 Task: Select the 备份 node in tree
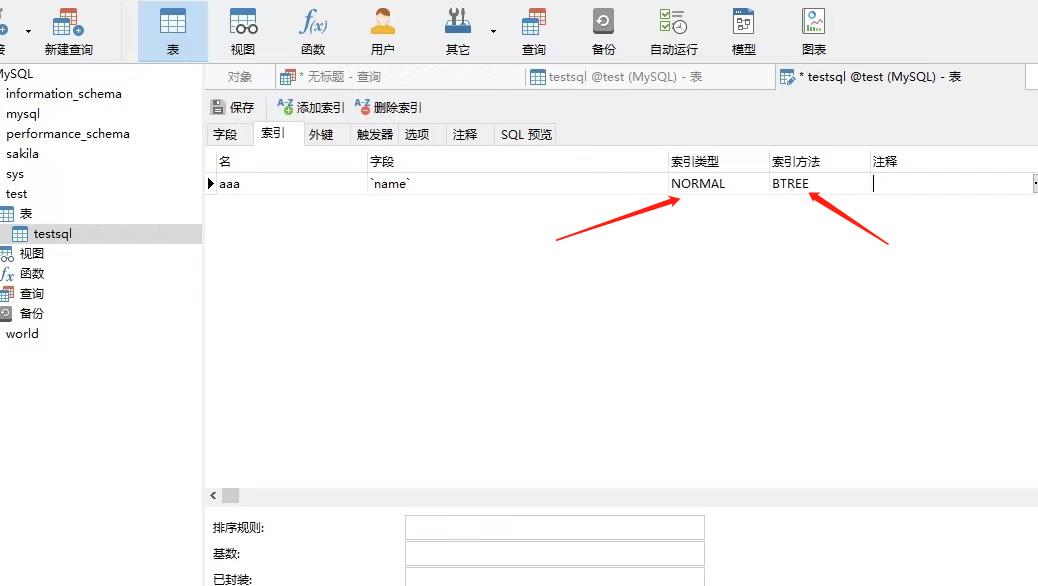tap(31, 314)
